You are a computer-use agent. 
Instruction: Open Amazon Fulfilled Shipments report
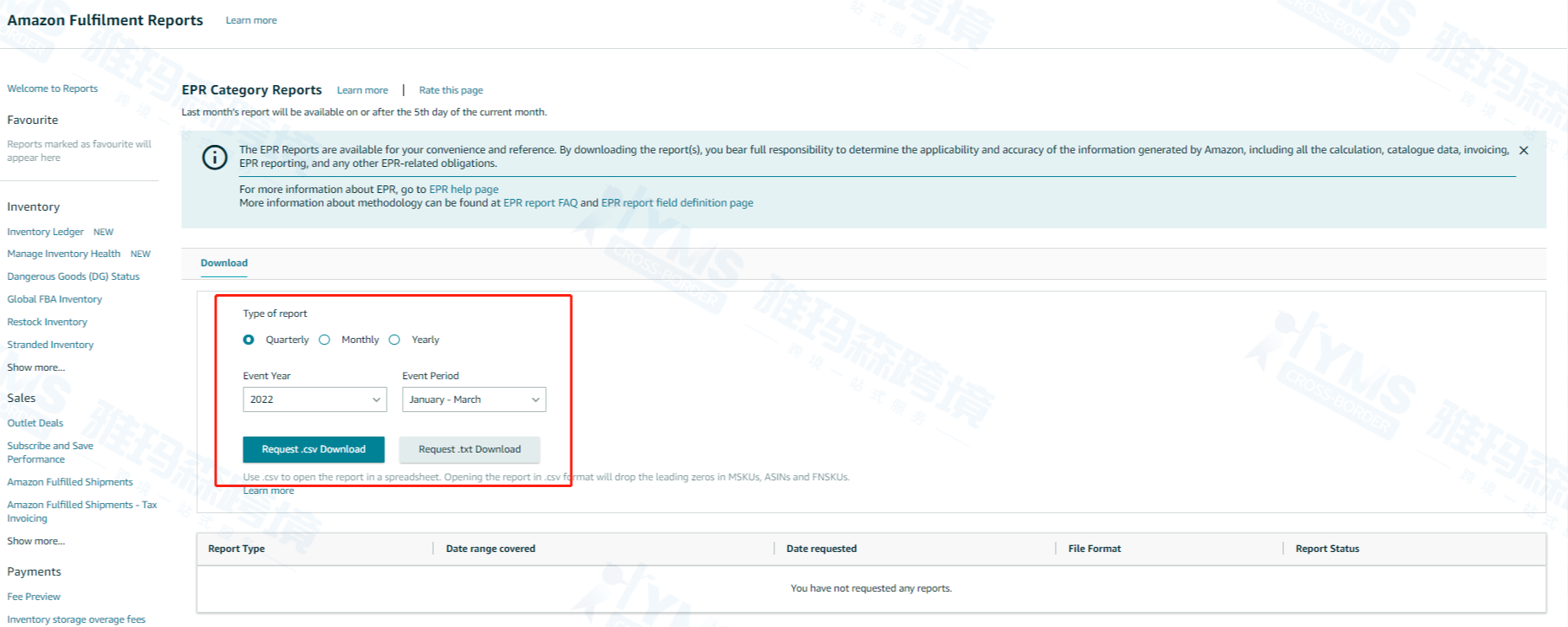pyautogui.click(x=70, y=482)
